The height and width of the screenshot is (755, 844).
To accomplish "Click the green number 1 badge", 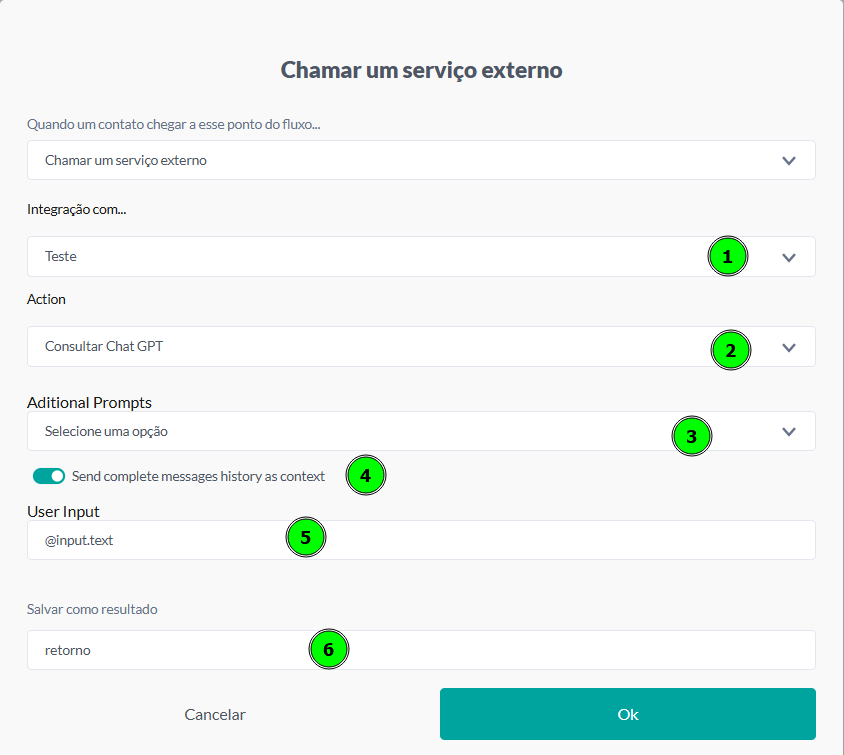I will click(x=727, y=257).
